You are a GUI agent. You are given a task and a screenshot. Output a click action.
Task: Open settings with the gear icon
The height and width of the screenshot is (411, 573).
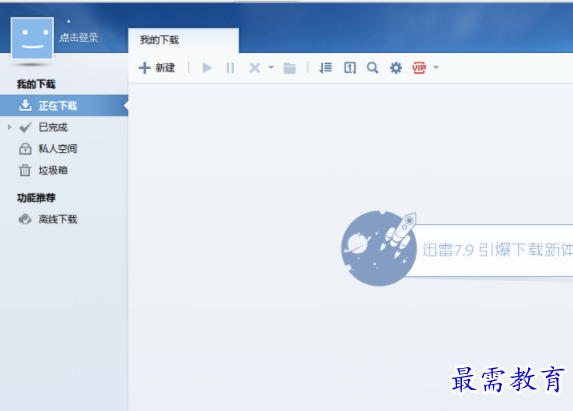click(396, 68)
